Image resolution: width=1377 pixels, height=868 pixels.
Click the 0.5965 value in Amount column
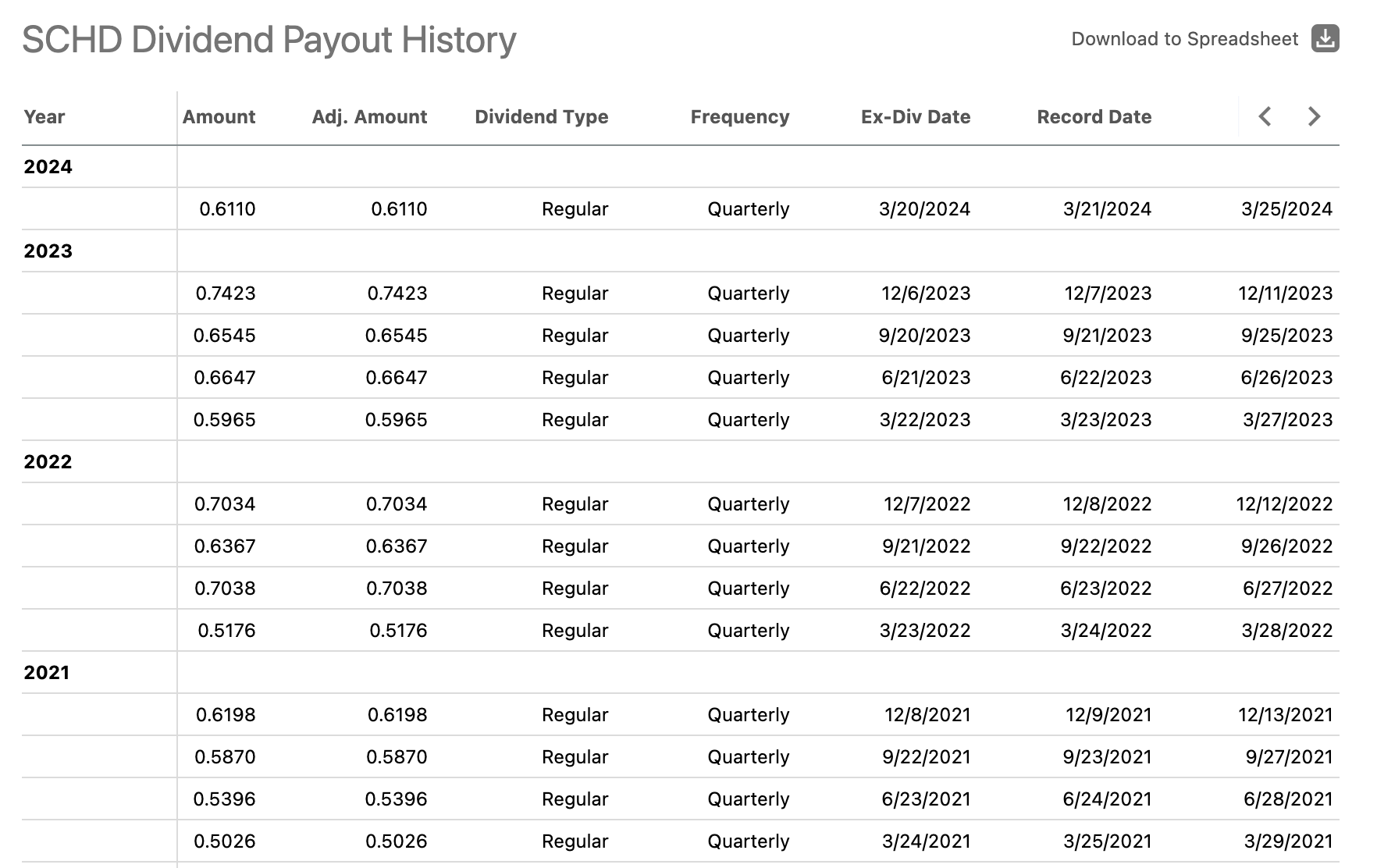[224, 420]
